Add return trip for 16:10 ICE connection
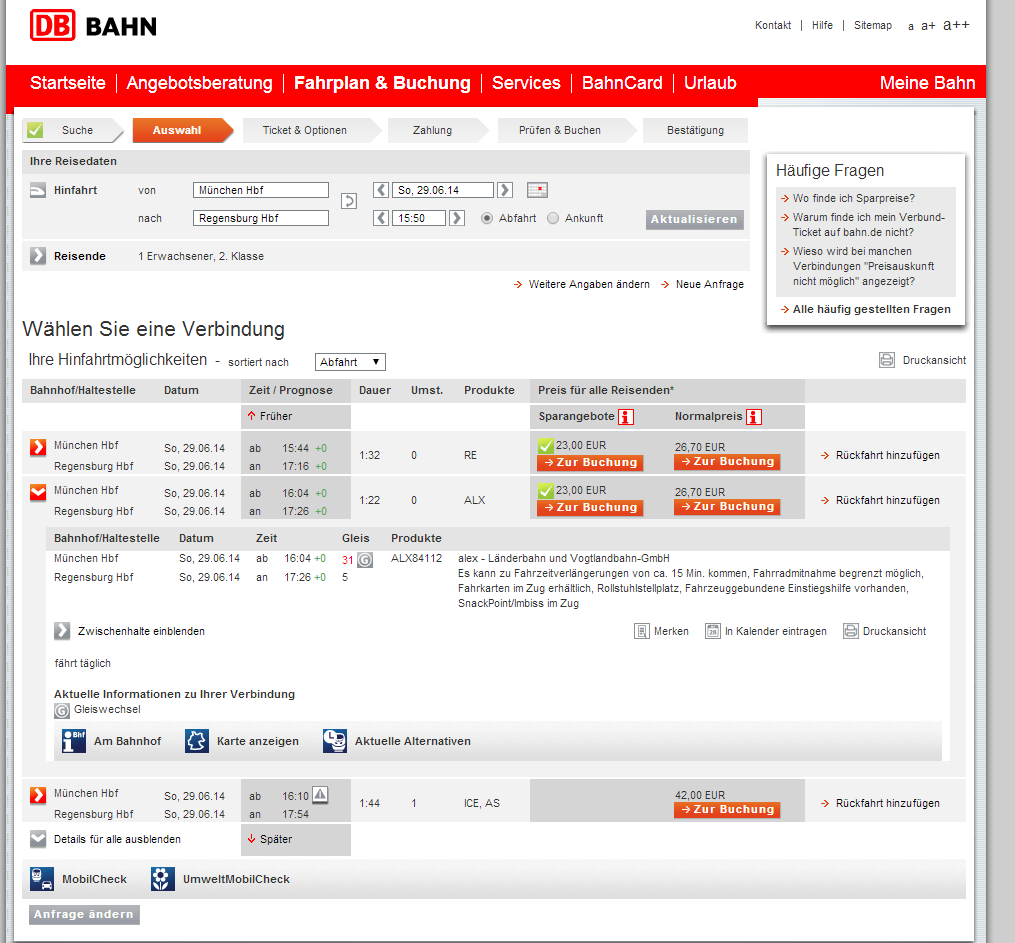This screenshot has width=1015, height=943. click(880, 803)
